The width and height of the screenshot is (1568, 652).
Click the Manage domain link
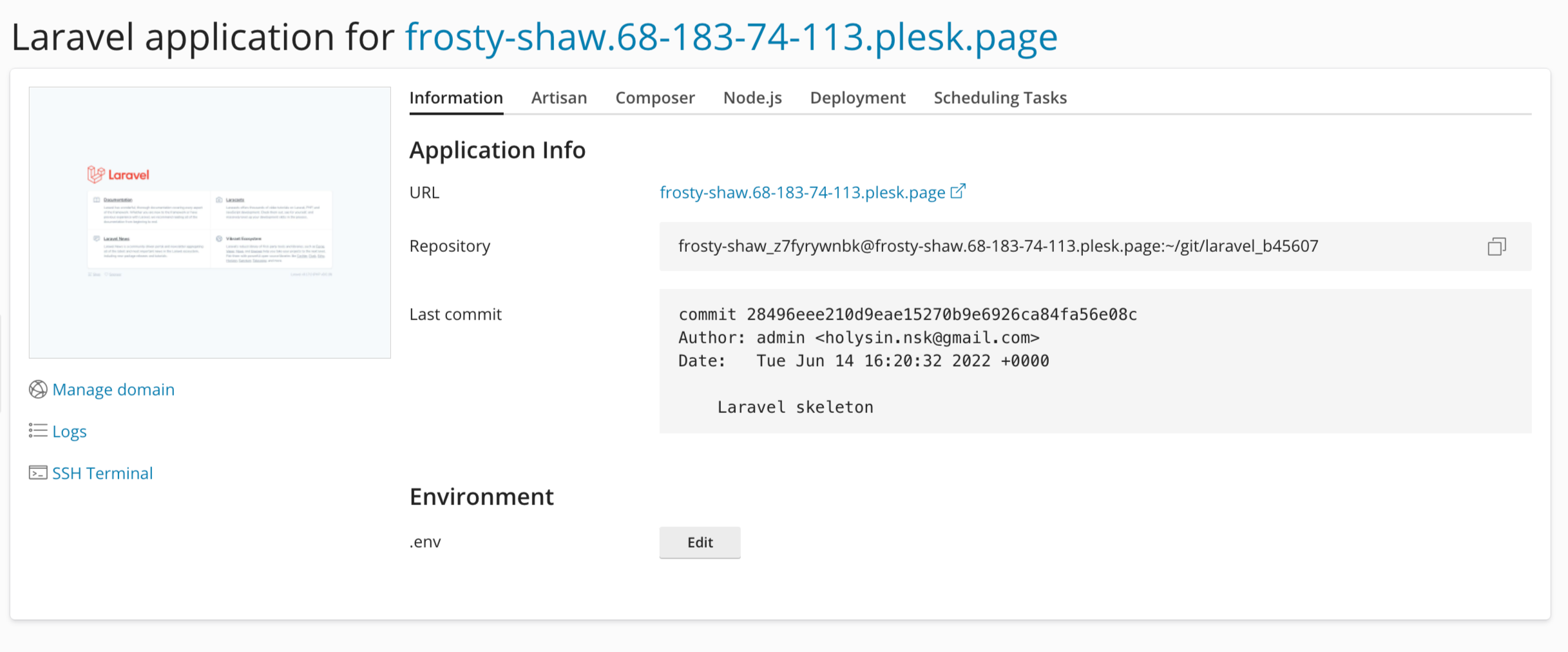pyautogui.click(x=113, y=389)
